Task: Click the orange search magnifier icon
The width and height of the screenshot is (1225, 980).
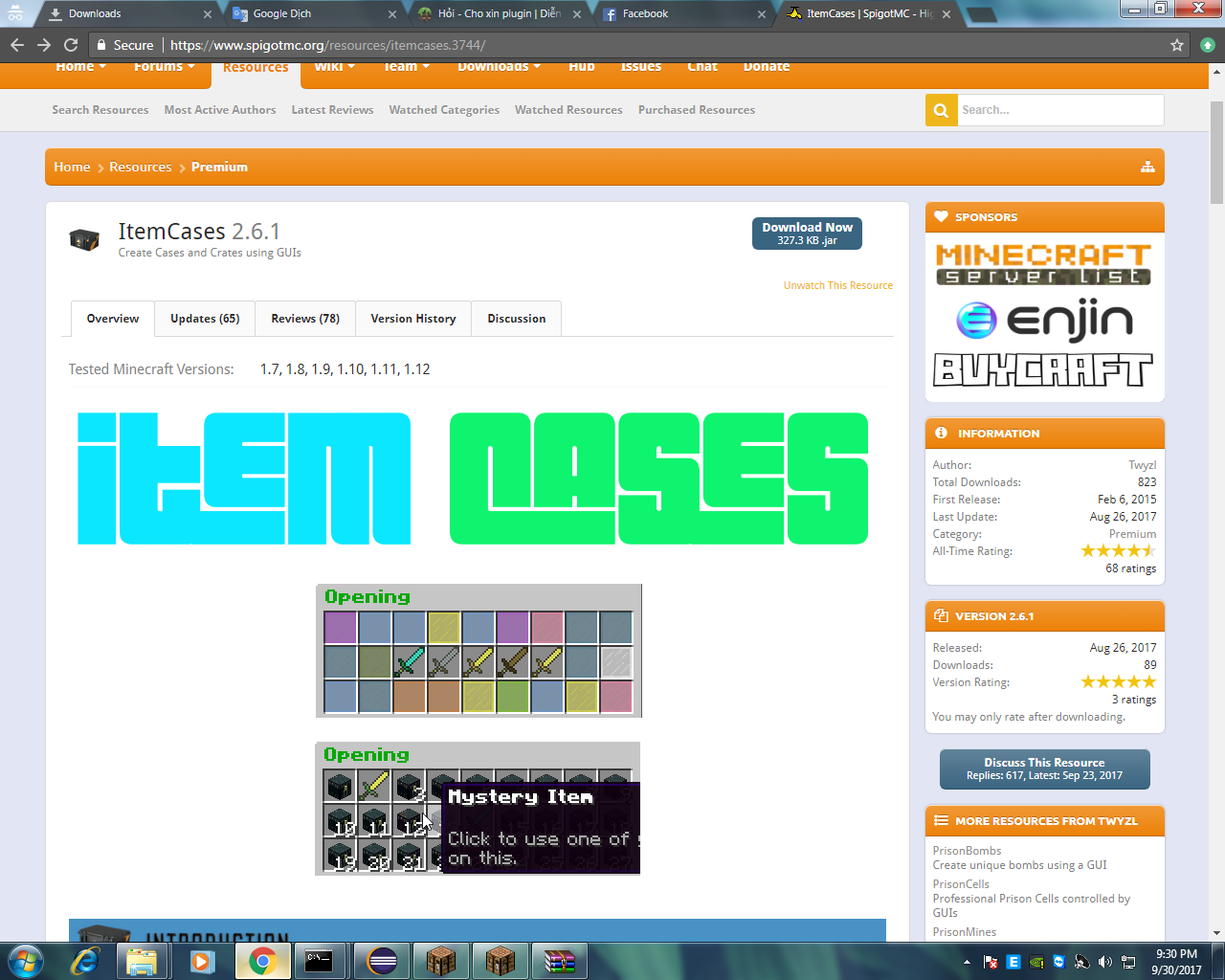Action: click(942, 110)
